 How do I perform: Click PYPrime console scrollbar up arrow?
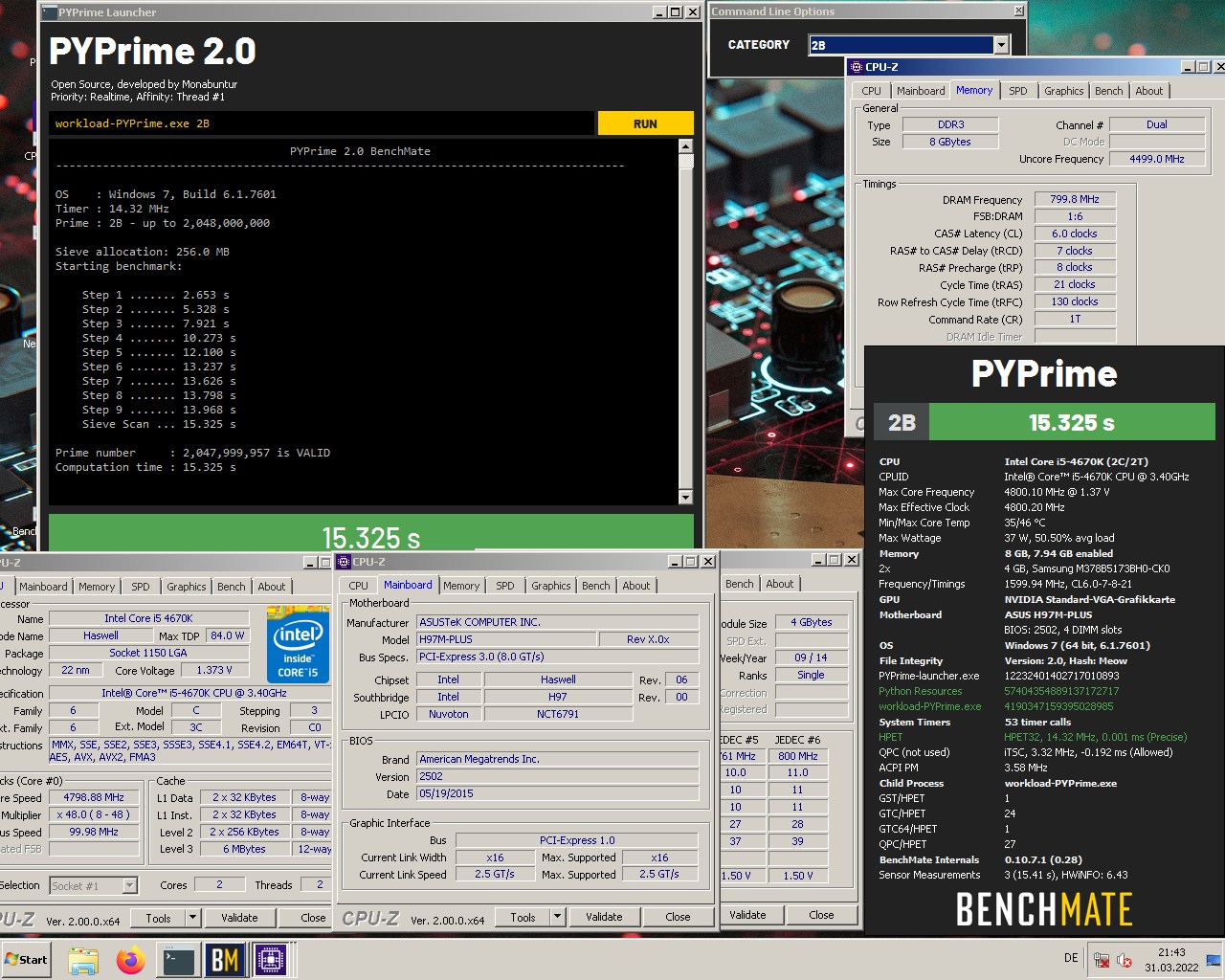click(x=685, y=146)
